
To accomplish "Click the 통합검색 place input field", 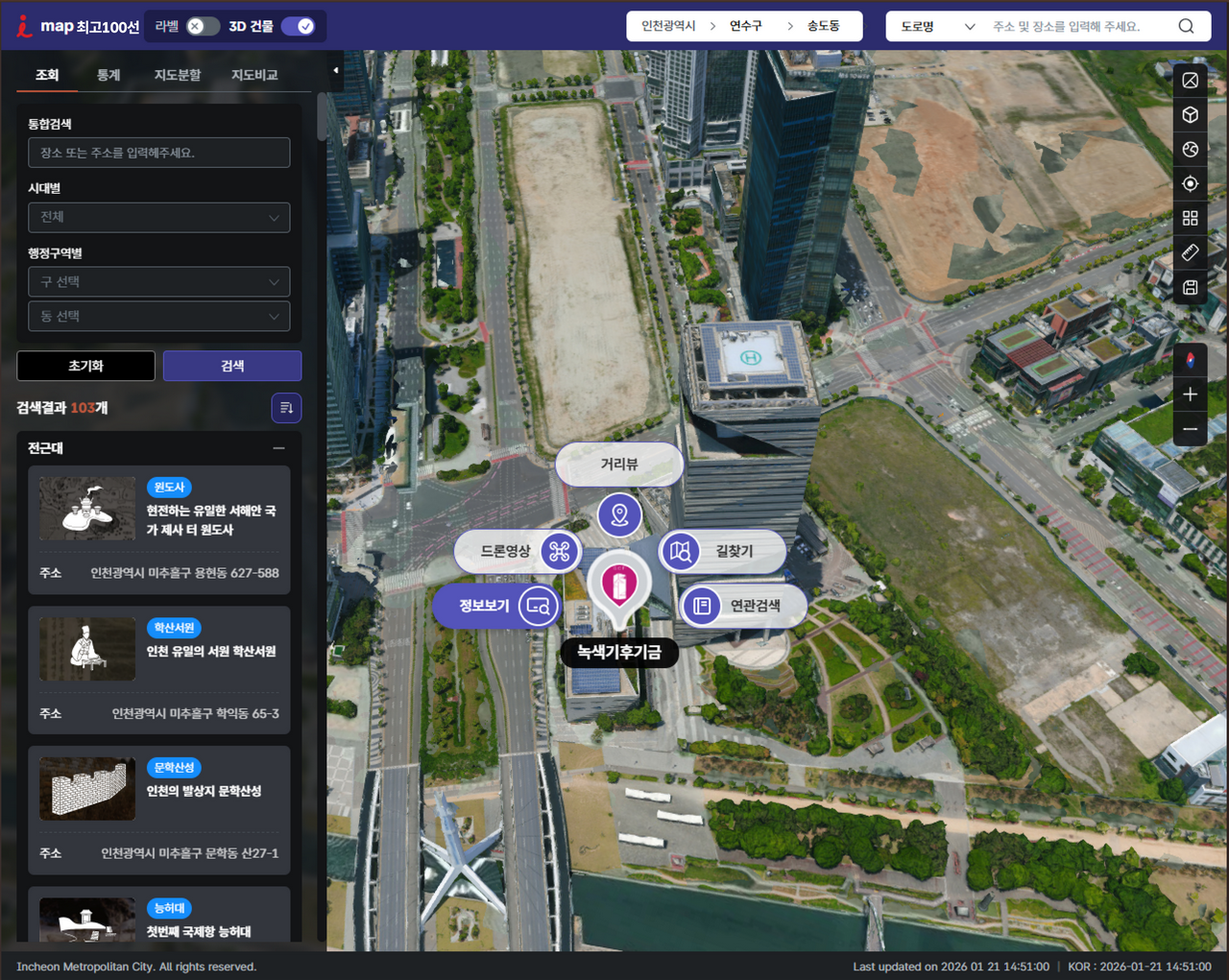I will tap(159, 153).
